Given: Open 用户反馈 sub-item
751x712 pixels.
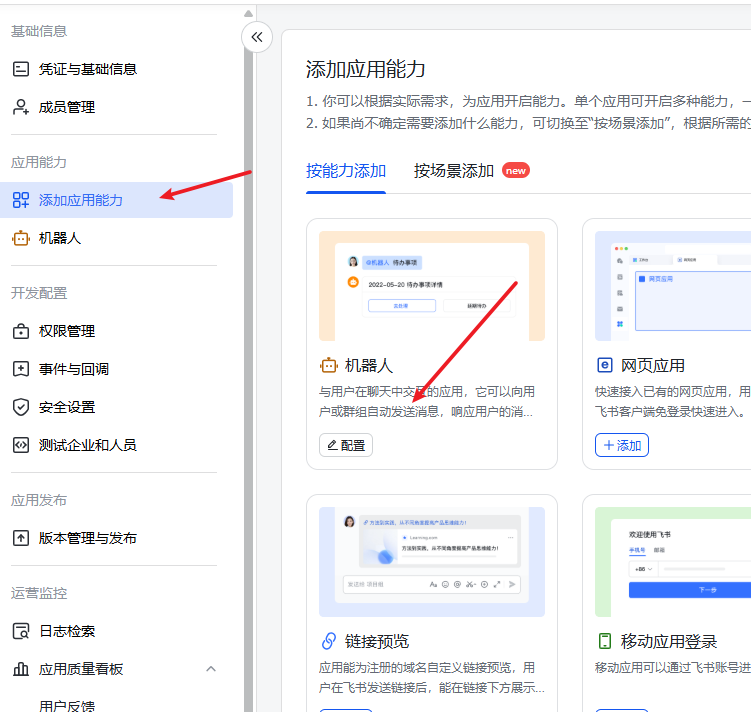Looking at the screenshot, I should click(67, 705).
